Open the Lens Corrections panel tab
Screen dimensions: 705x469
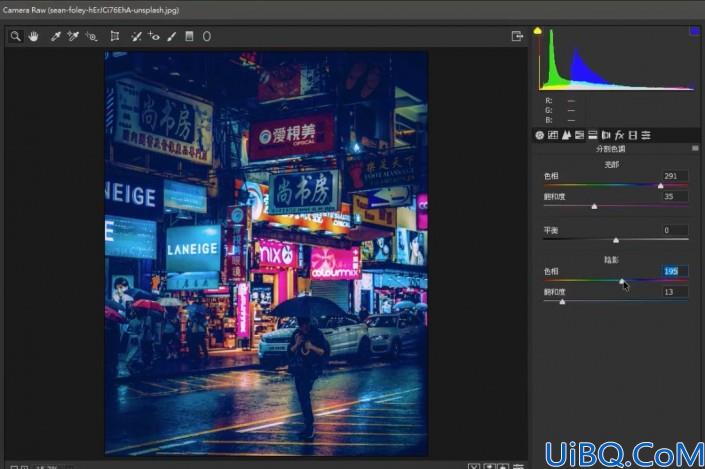606,135
